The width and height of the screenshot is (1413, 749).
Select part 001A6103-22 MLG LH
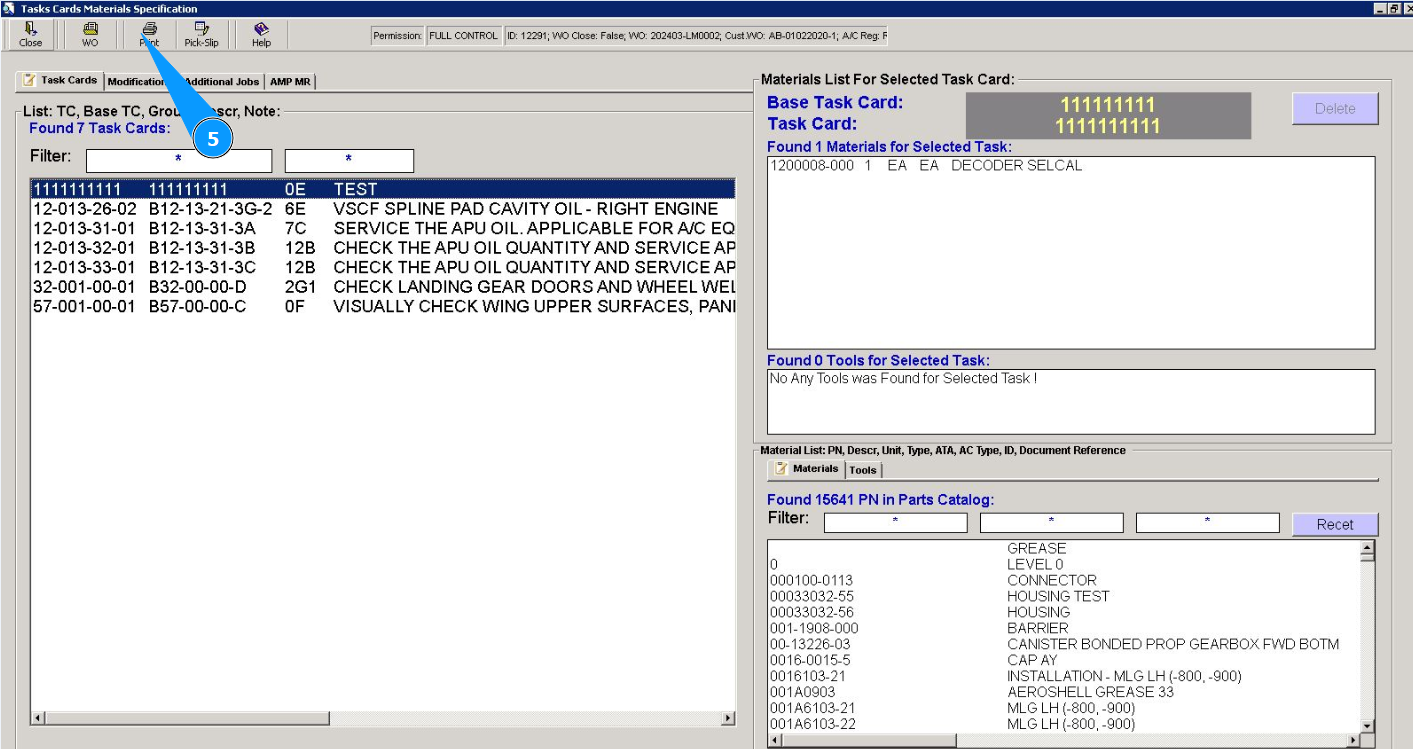1064,724
